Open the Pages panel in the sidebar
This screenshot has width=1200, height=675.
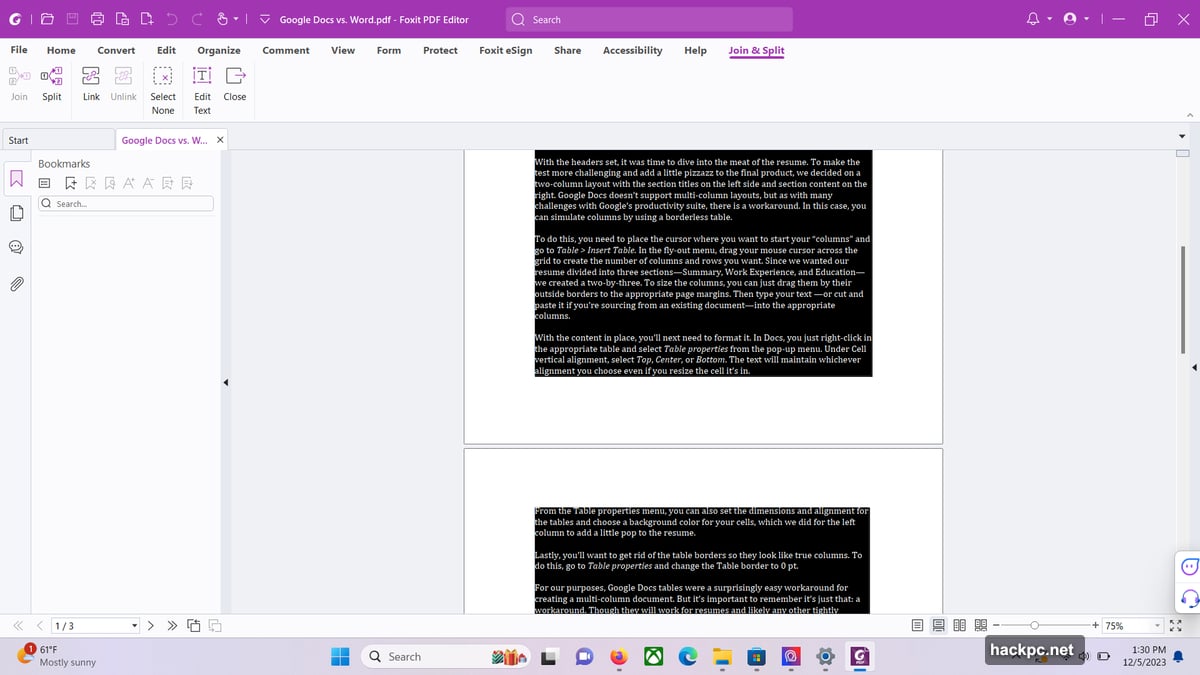pyautogui.click(x=16, y=212)
